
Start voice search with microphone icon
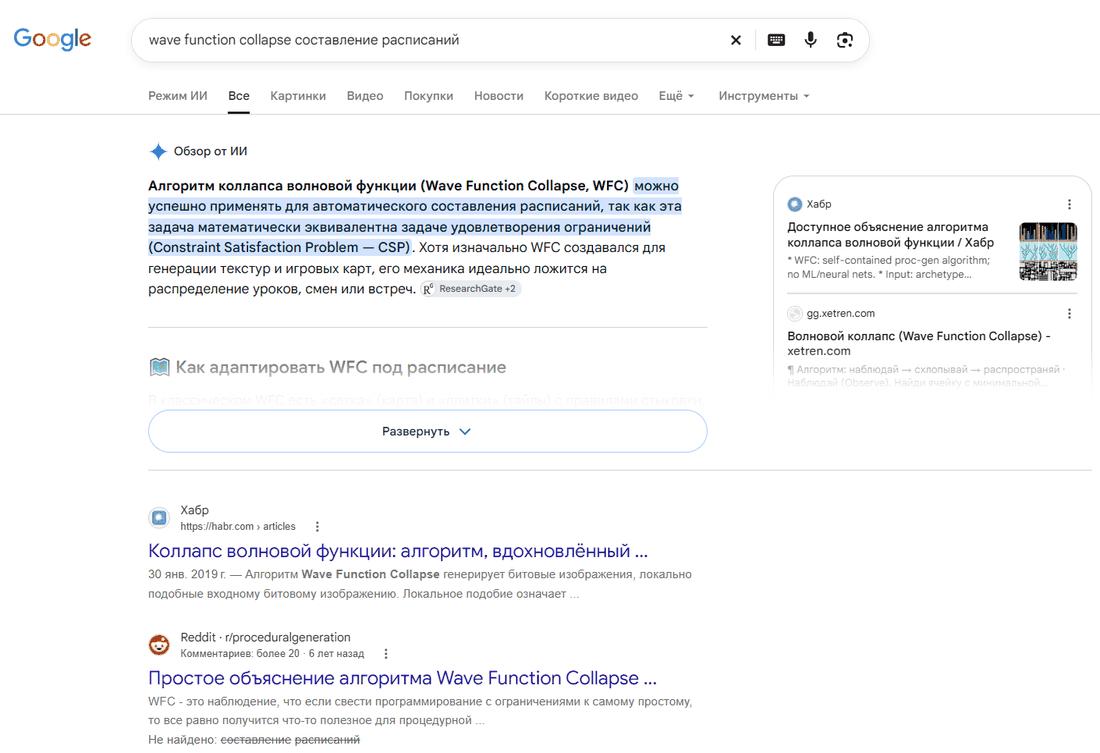pos(810,40)
